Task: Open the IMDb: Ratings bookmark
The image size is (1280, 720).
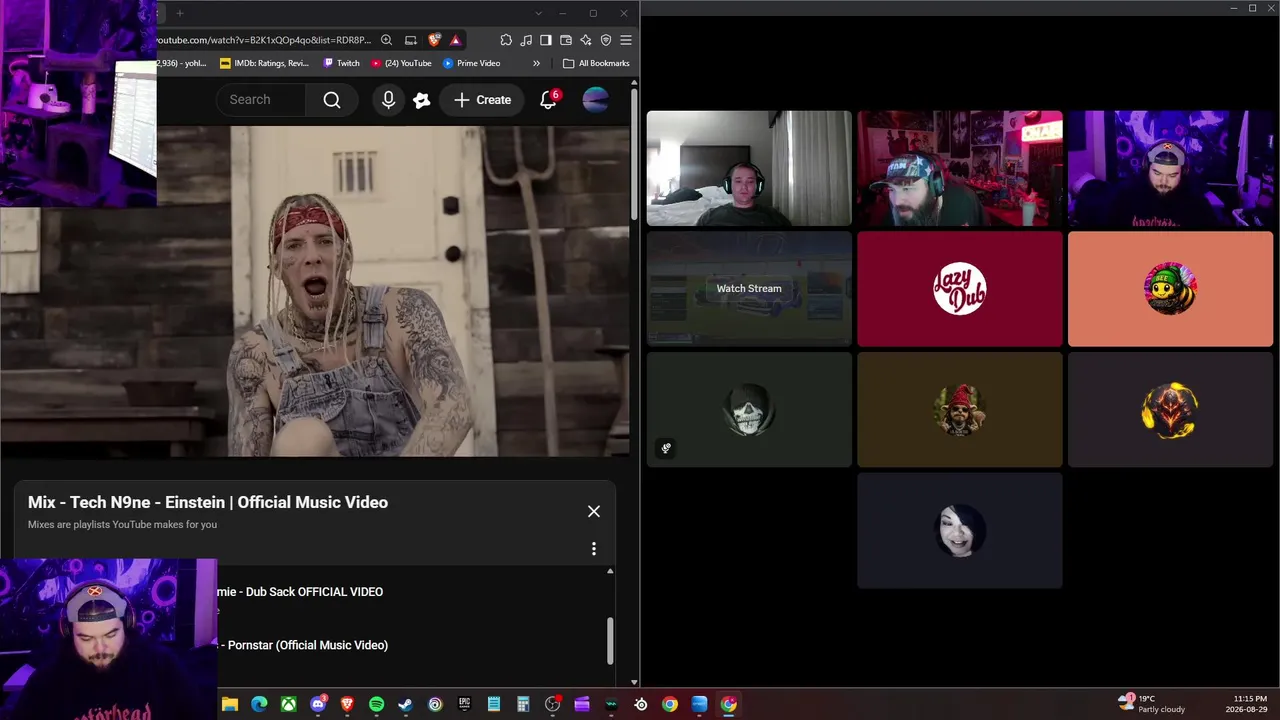Action: [x=265, y=63]
